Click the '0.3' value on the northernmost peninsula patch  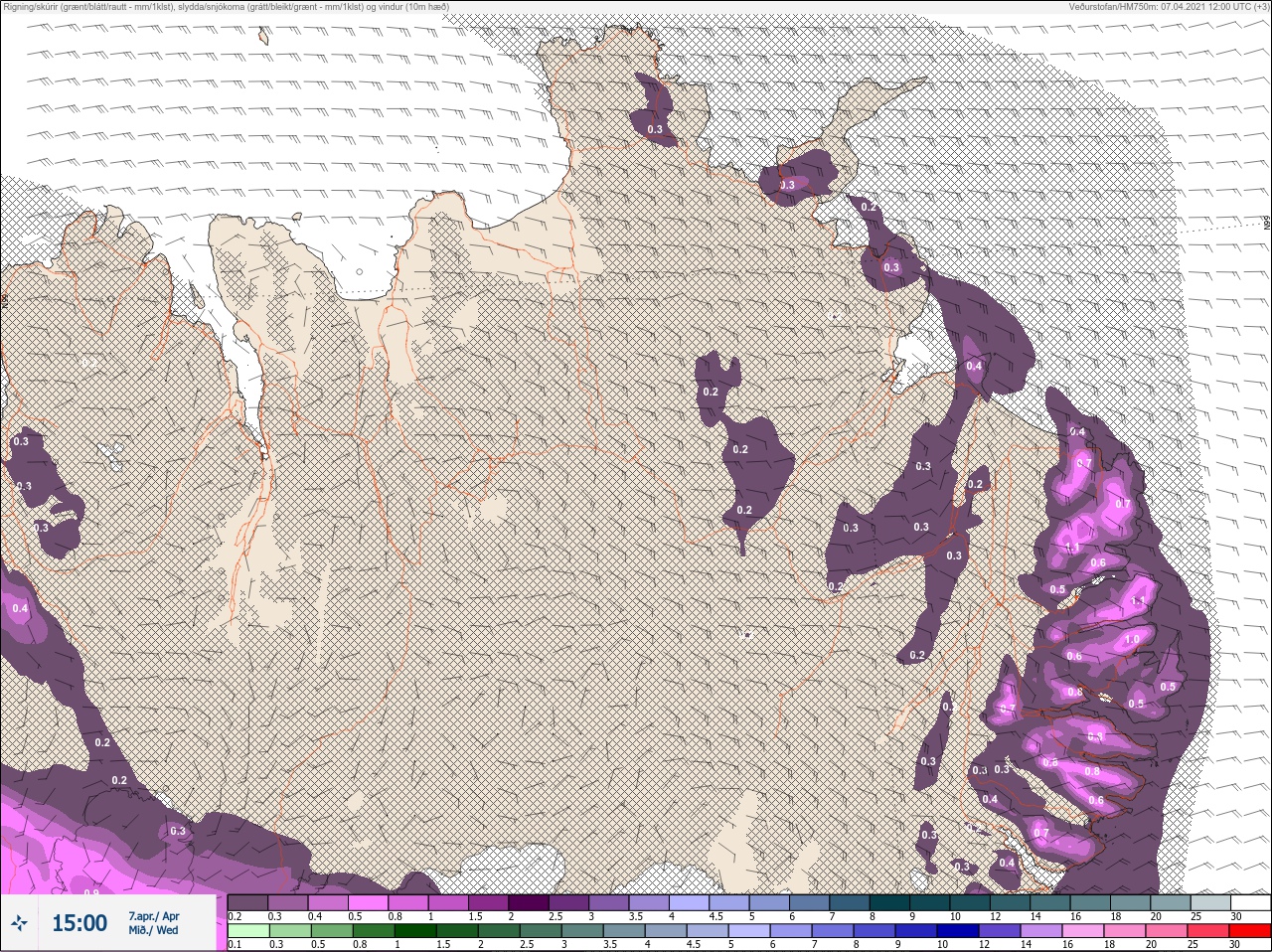pos(655,129)
